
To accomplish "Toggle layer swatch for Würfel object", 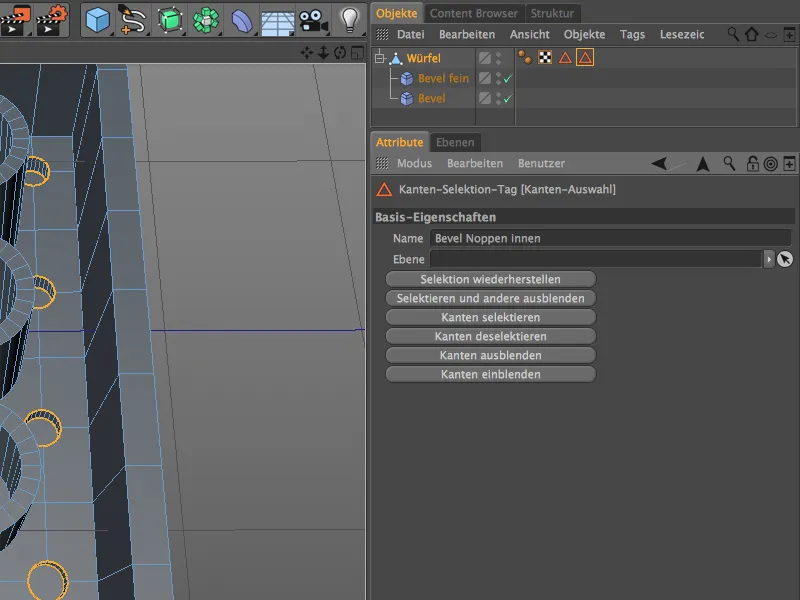I will (x=485, y=58).
